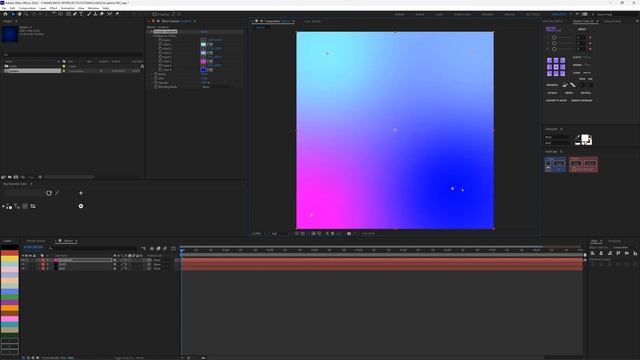This screenshot has width=640, height=360.
Task: Toggle the Opacity stopwatch in Effect Controls
Action: coord(156,82)
